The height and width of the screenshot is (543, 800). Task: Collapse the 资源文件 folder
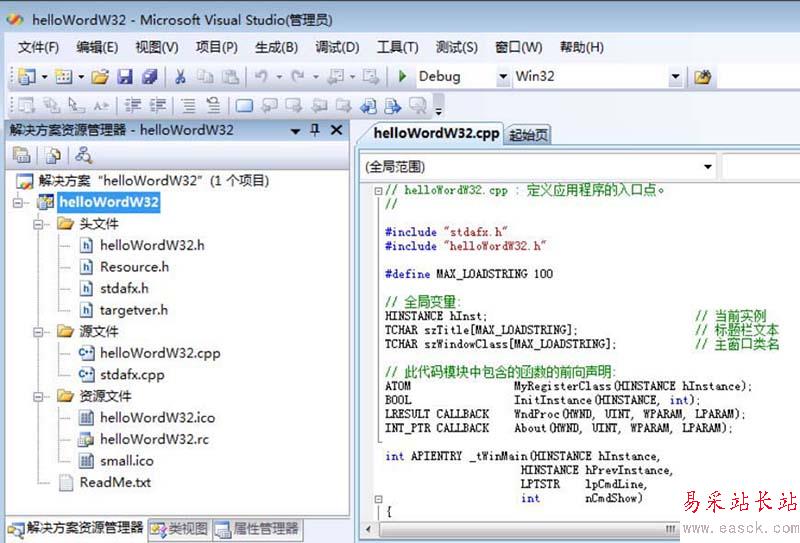pos(39,397)
